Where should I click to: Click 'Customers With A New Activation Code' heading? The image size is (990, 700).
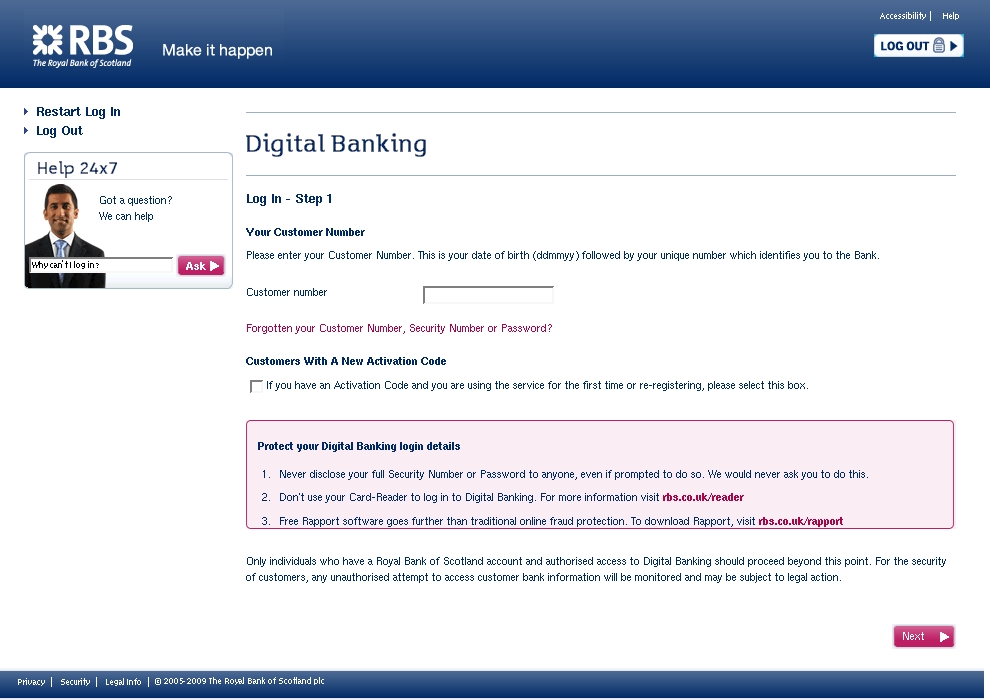click(346, 361)
